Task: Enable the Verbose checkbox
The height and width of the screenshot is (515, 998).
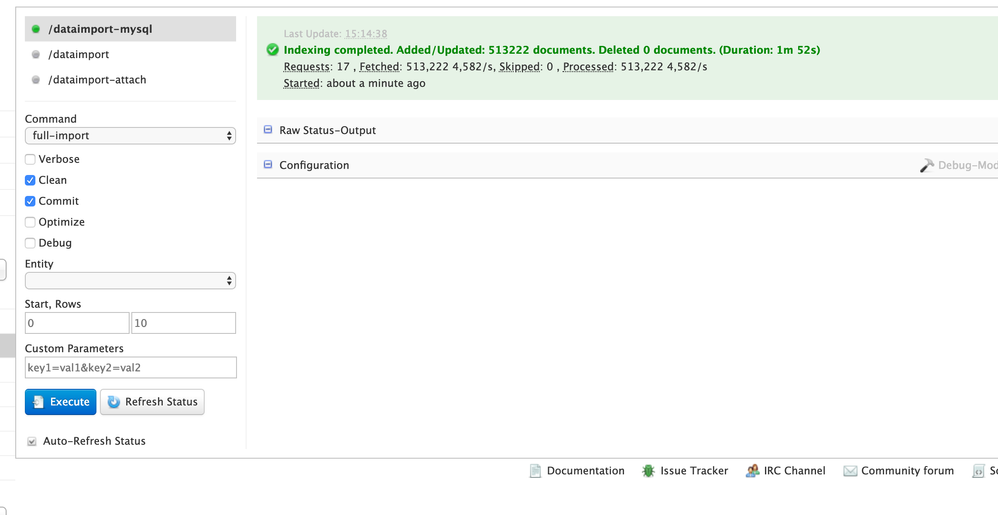Action: (30, 159)
